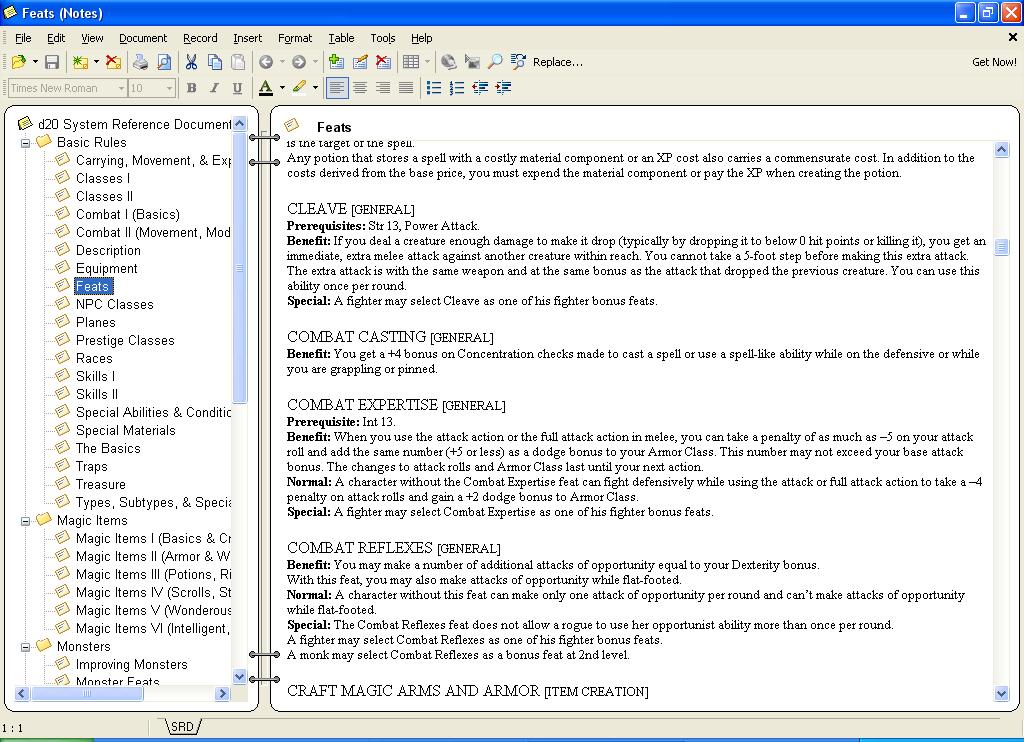
Task: Click the Find magnifying glass icon
Action: click(x=496, y=62)
